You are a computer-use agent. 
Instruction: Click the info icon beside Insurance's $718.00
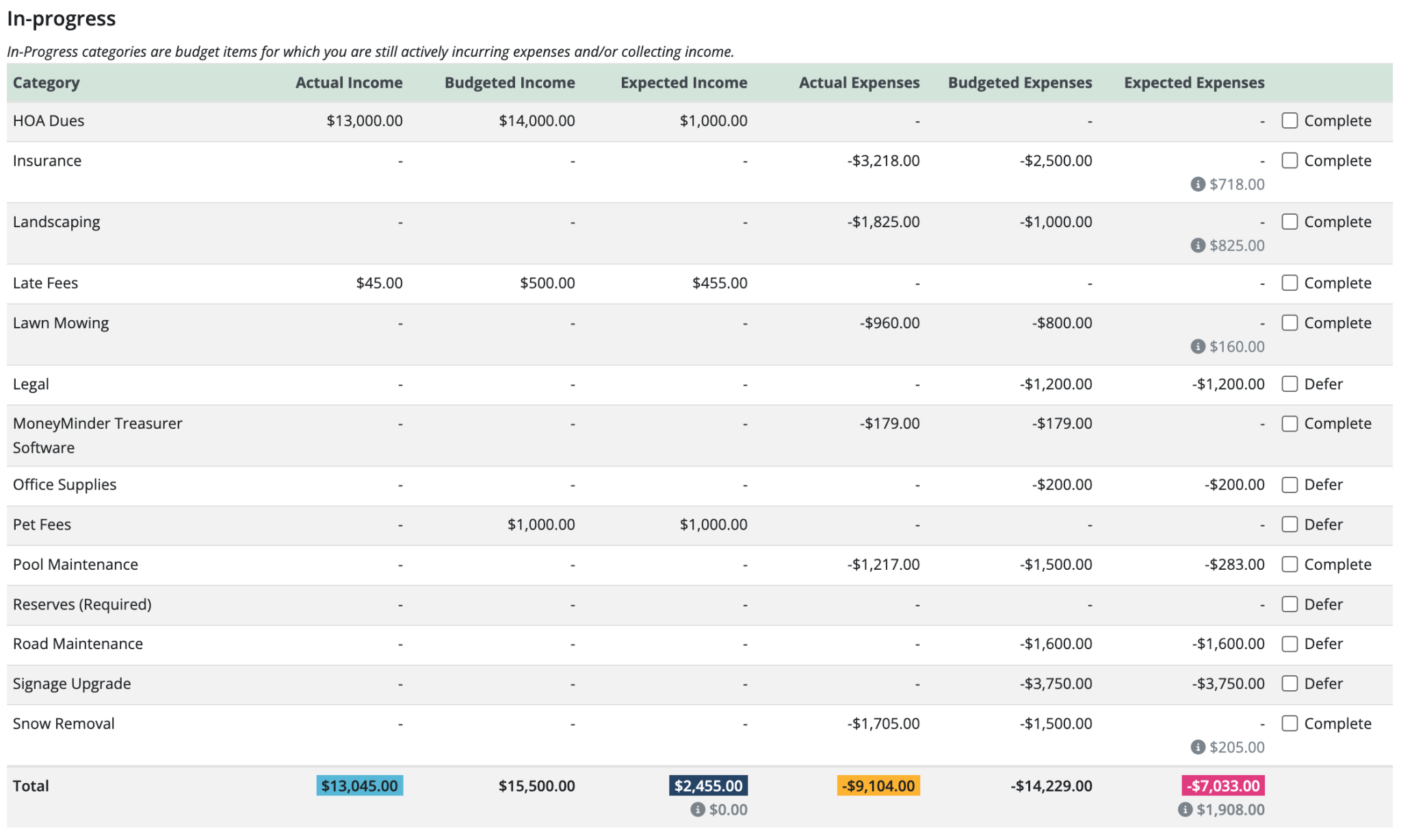point(1198,184)
